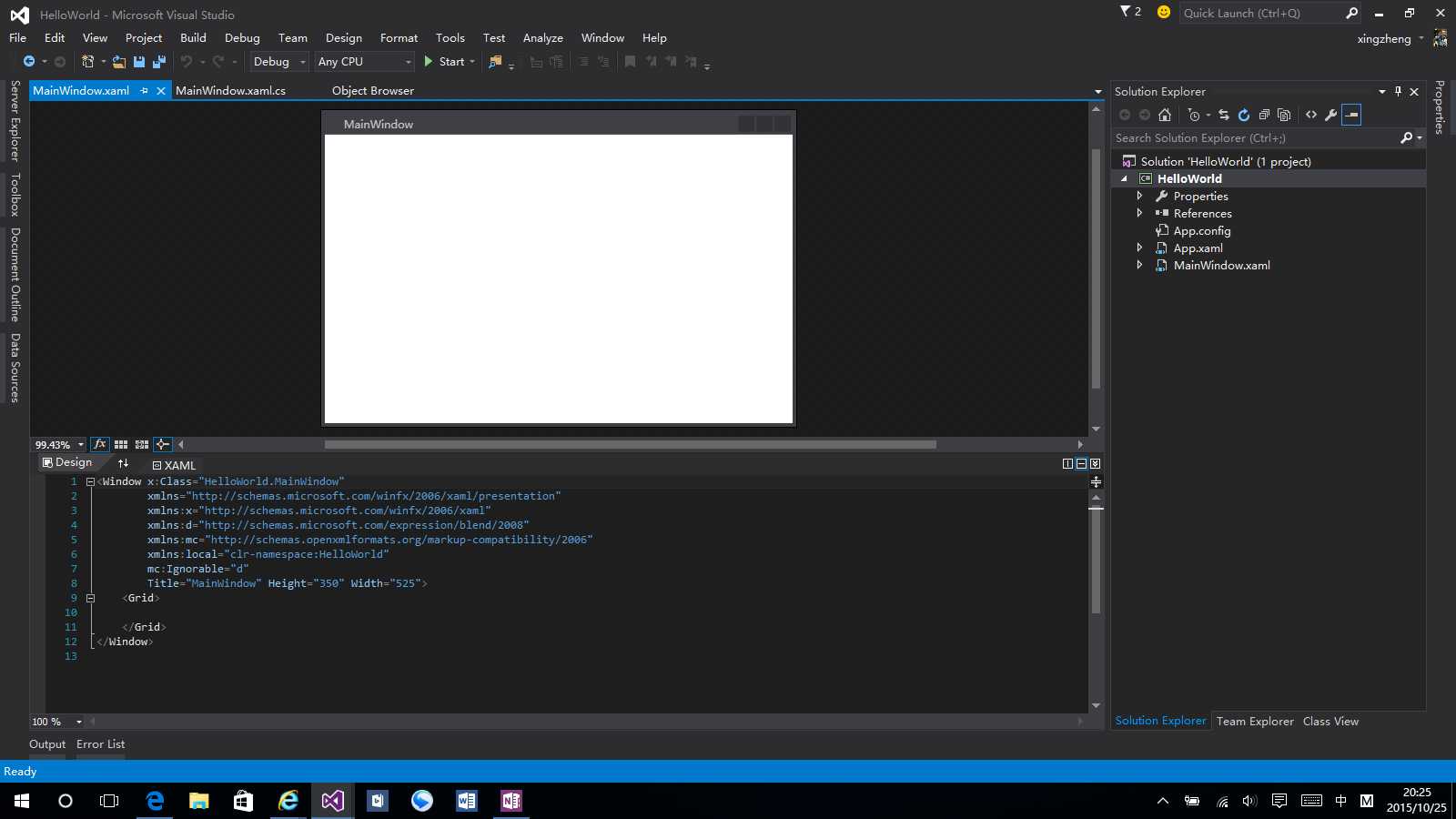
Task: Switch to the MainWindow.xaml.cs tab
Action: (230, 90)
